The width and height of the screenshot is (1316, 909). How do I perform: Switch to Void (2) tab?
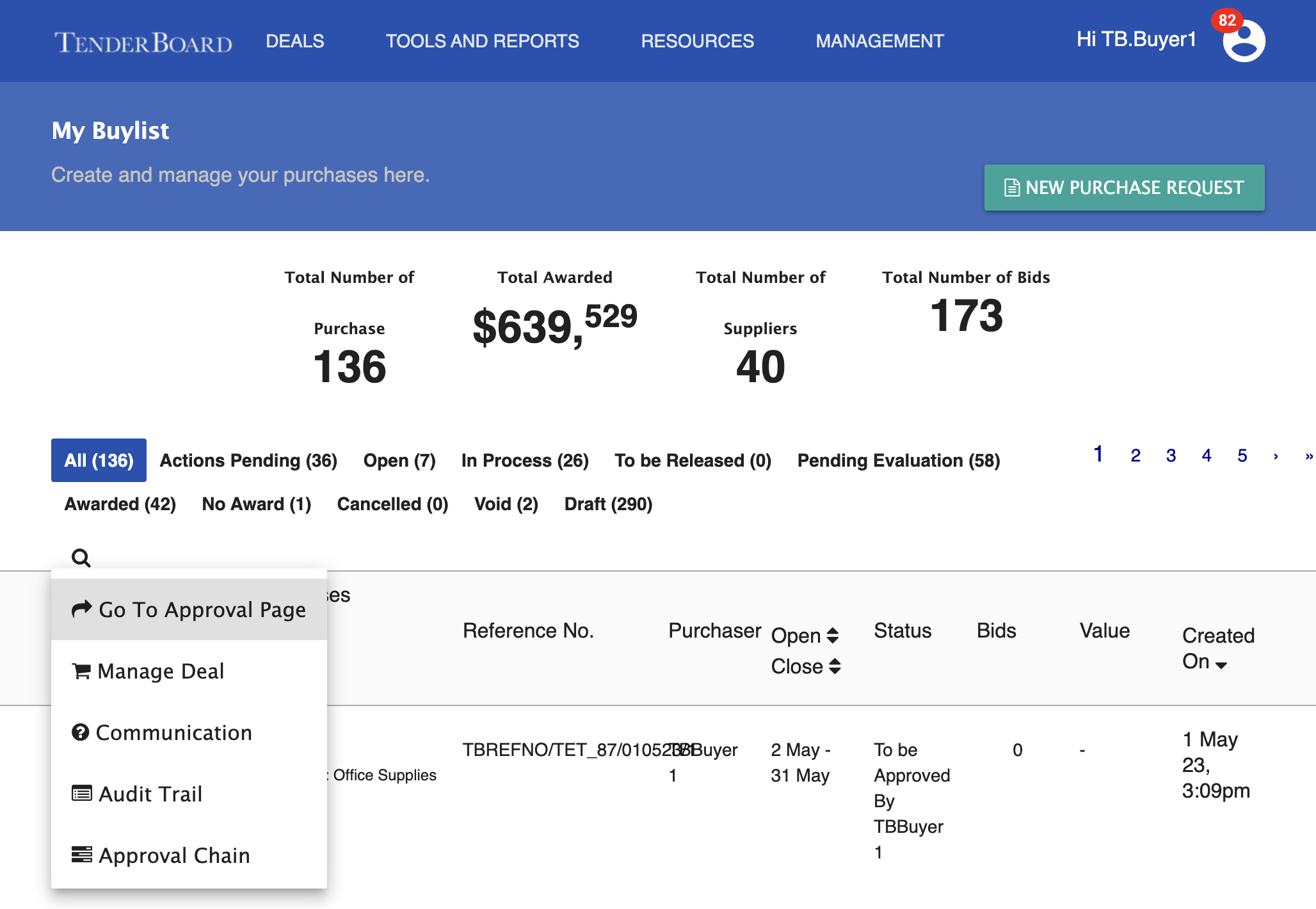pyautogui.click(x=506, y=504)
